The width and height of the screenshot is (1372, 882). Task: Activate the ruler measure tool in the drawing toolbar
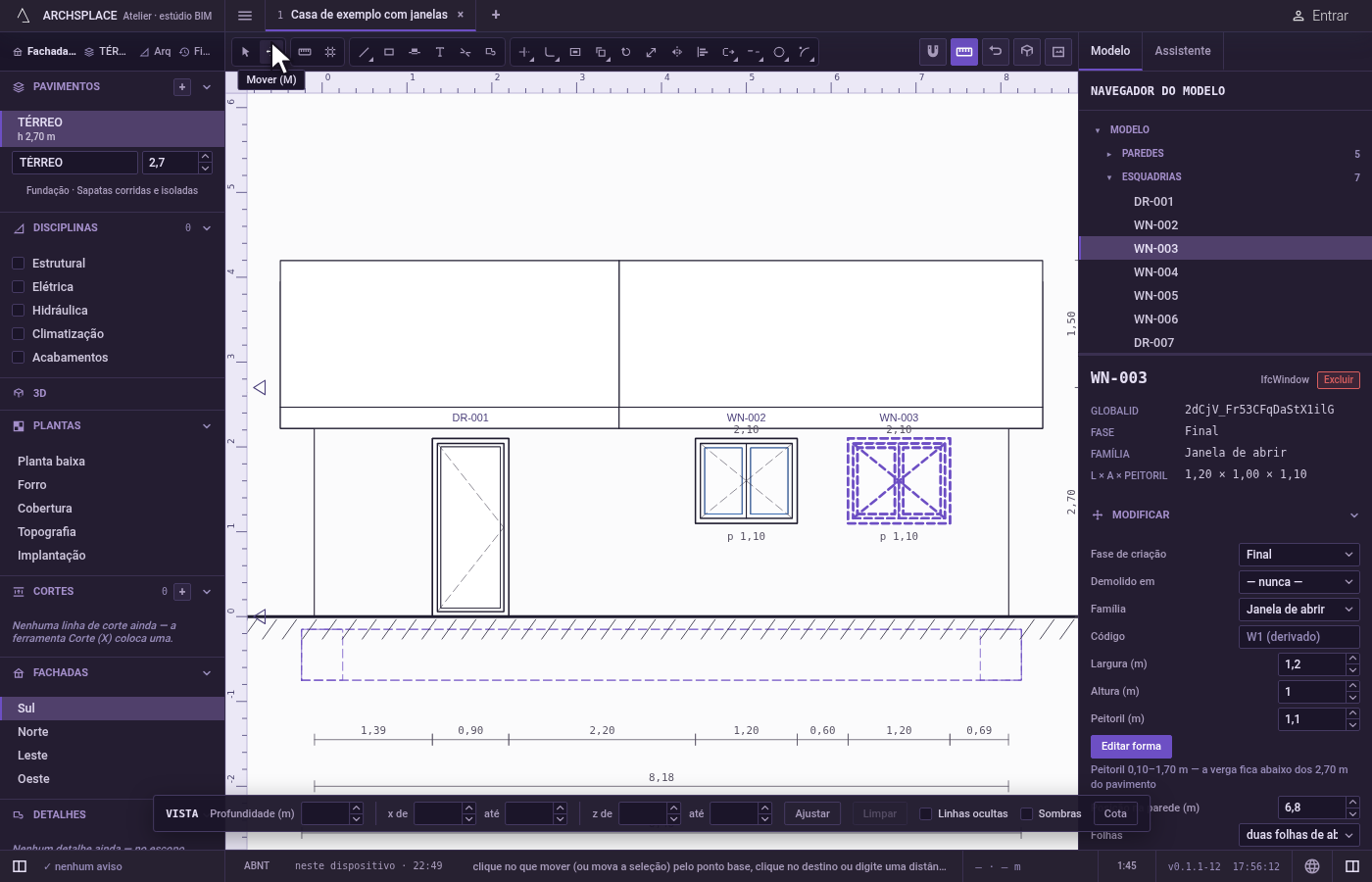coord(305,52)
